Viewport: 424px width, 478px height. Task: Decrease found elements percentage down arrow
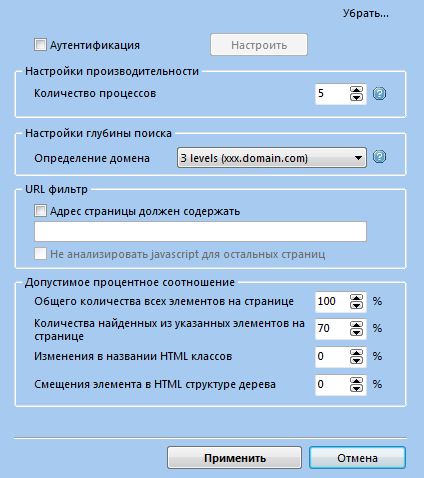(356, 332)
